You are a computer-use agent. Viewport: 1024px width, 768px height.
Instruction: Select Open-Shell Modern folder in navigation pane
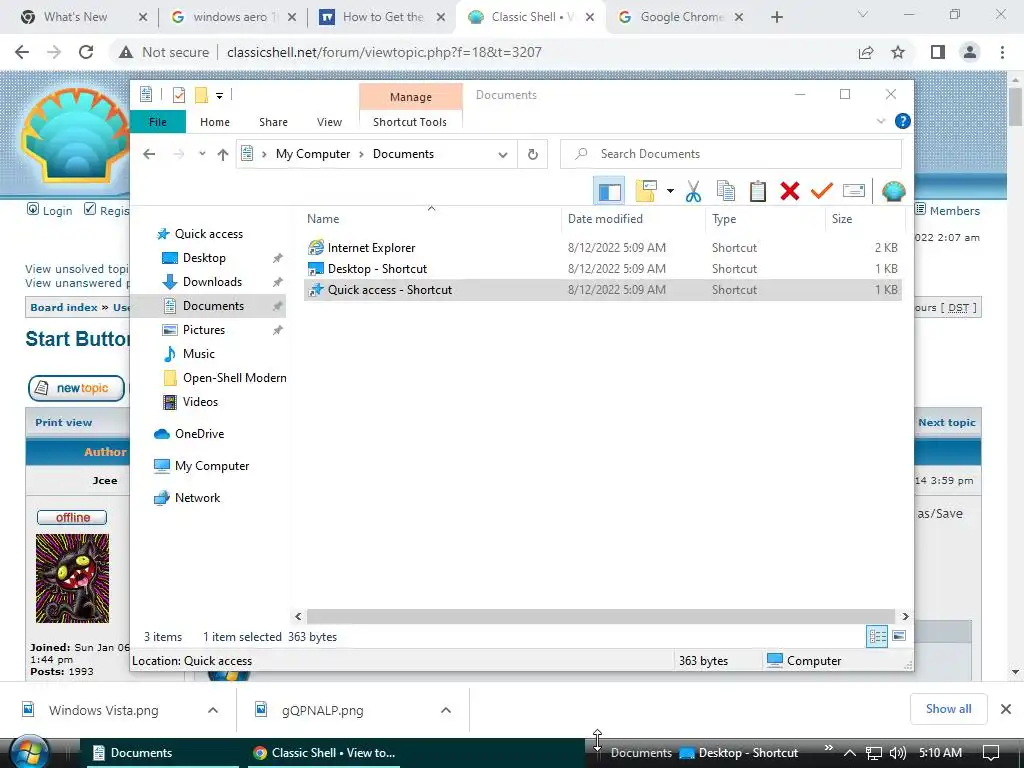pyautogui.click(x=234, y=378)
